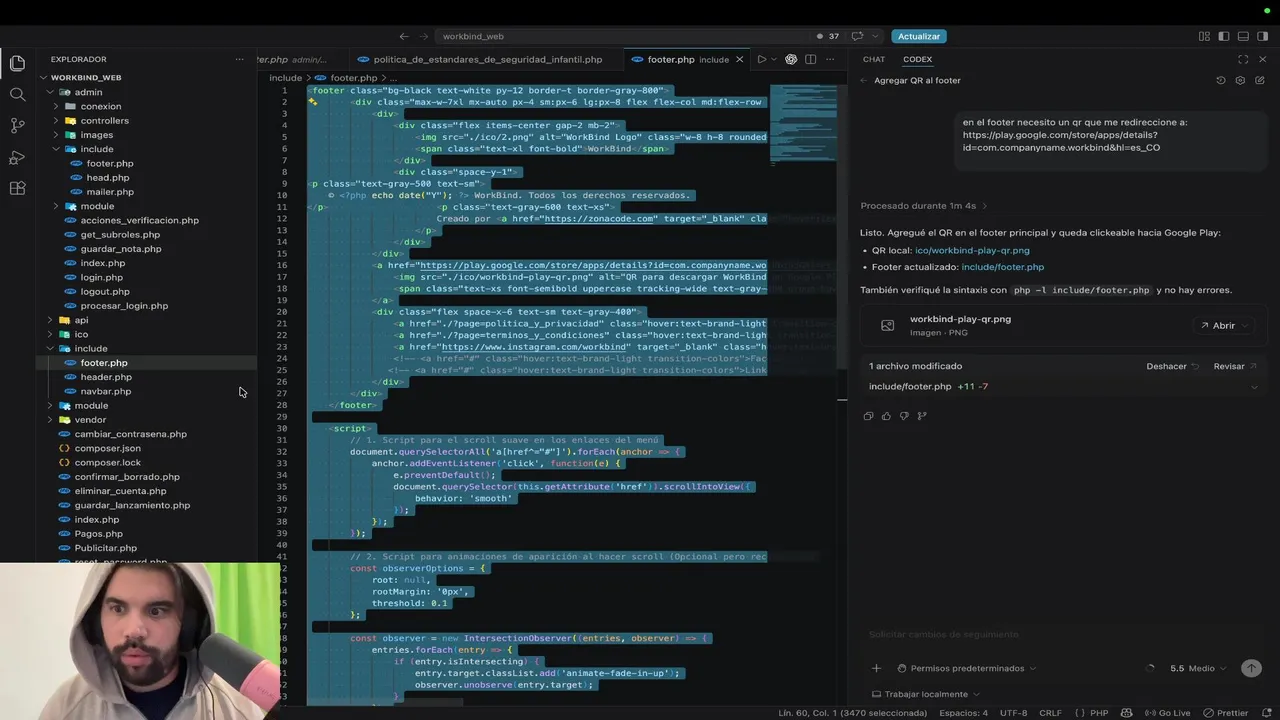The height and width of the screenshot is (720, 1280).
Task: Expand the controllers folder
Action: [104, 121]
